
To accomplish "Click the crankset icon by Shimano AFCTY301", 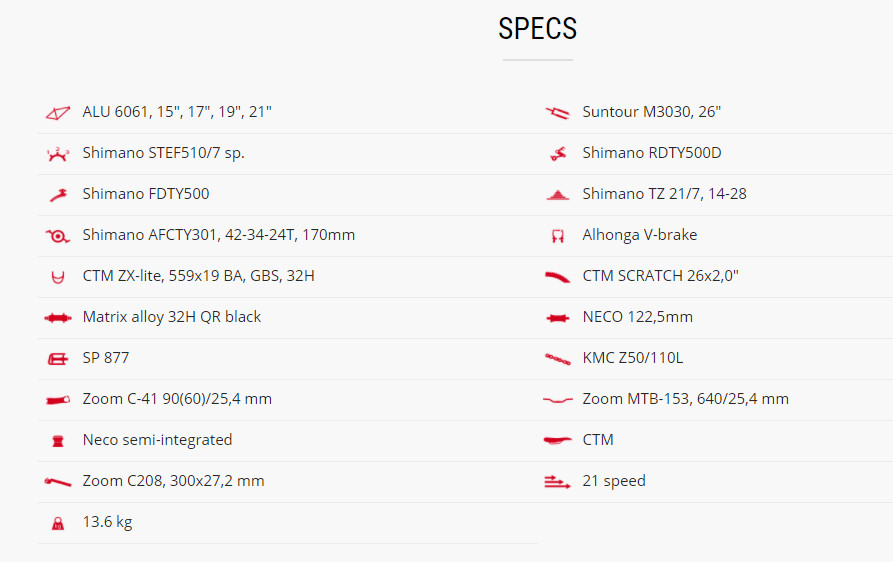I will (58, 236).
